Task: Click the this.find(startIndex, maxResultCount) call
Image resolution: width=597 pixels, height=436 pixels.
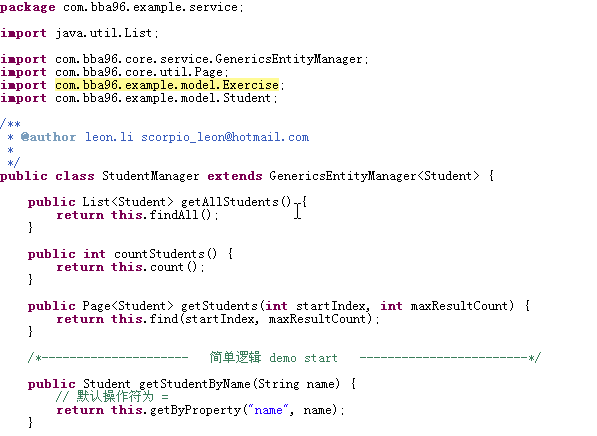Action: (x=242, y=319)
